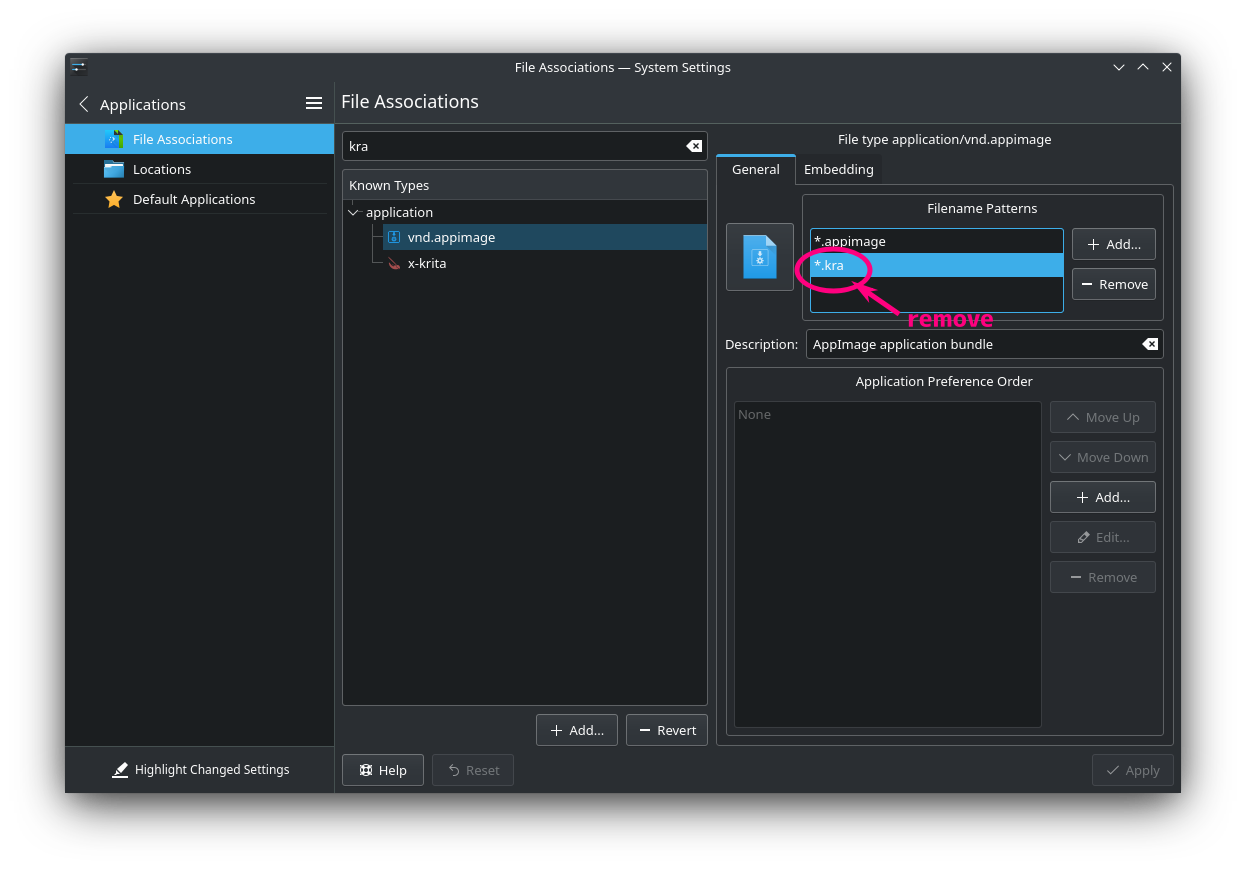Viewport: 1246px width, 870px height.
Task: Select the x-krita file type
Action: pyautogui.click(x=426, y=263)
